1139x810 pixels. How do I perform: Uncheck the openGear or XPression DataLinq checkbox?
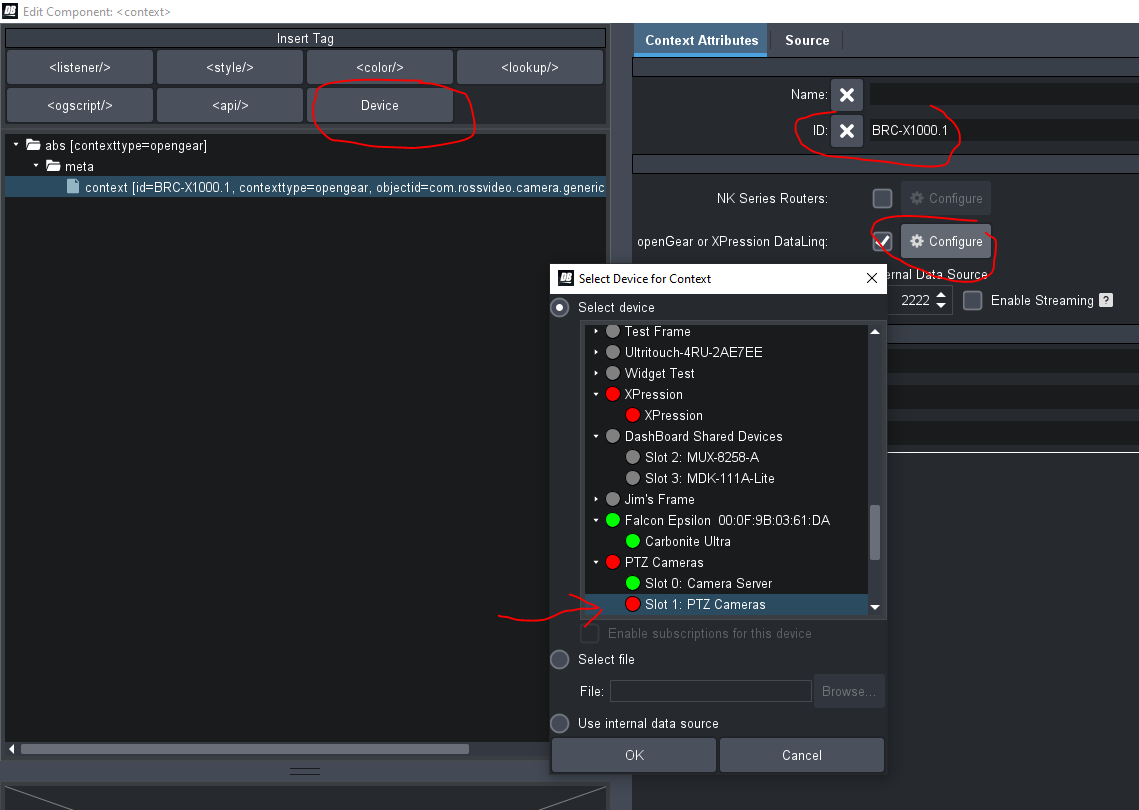(x=882, y=241)
